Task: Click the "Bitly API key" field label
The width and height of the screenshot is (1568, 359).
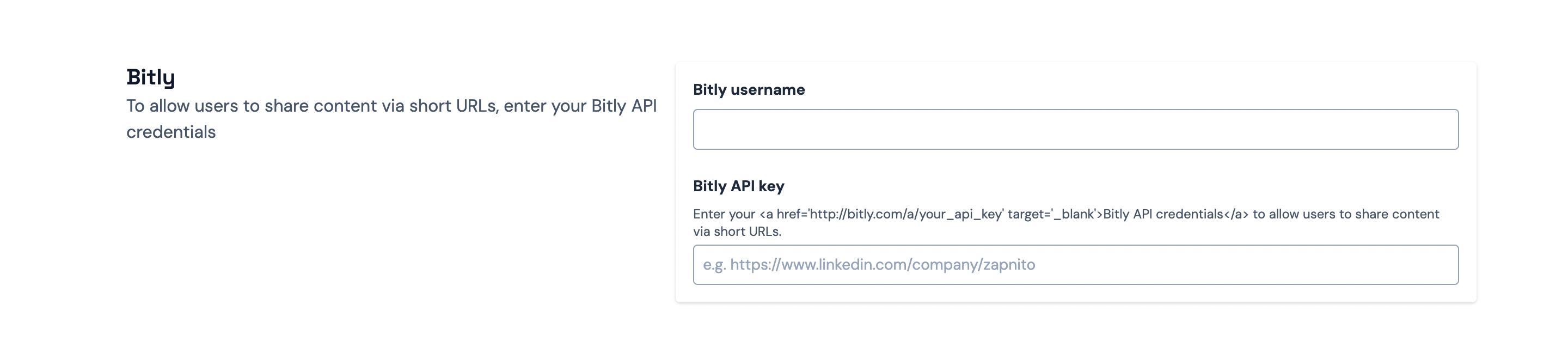Action: (738, 186)
